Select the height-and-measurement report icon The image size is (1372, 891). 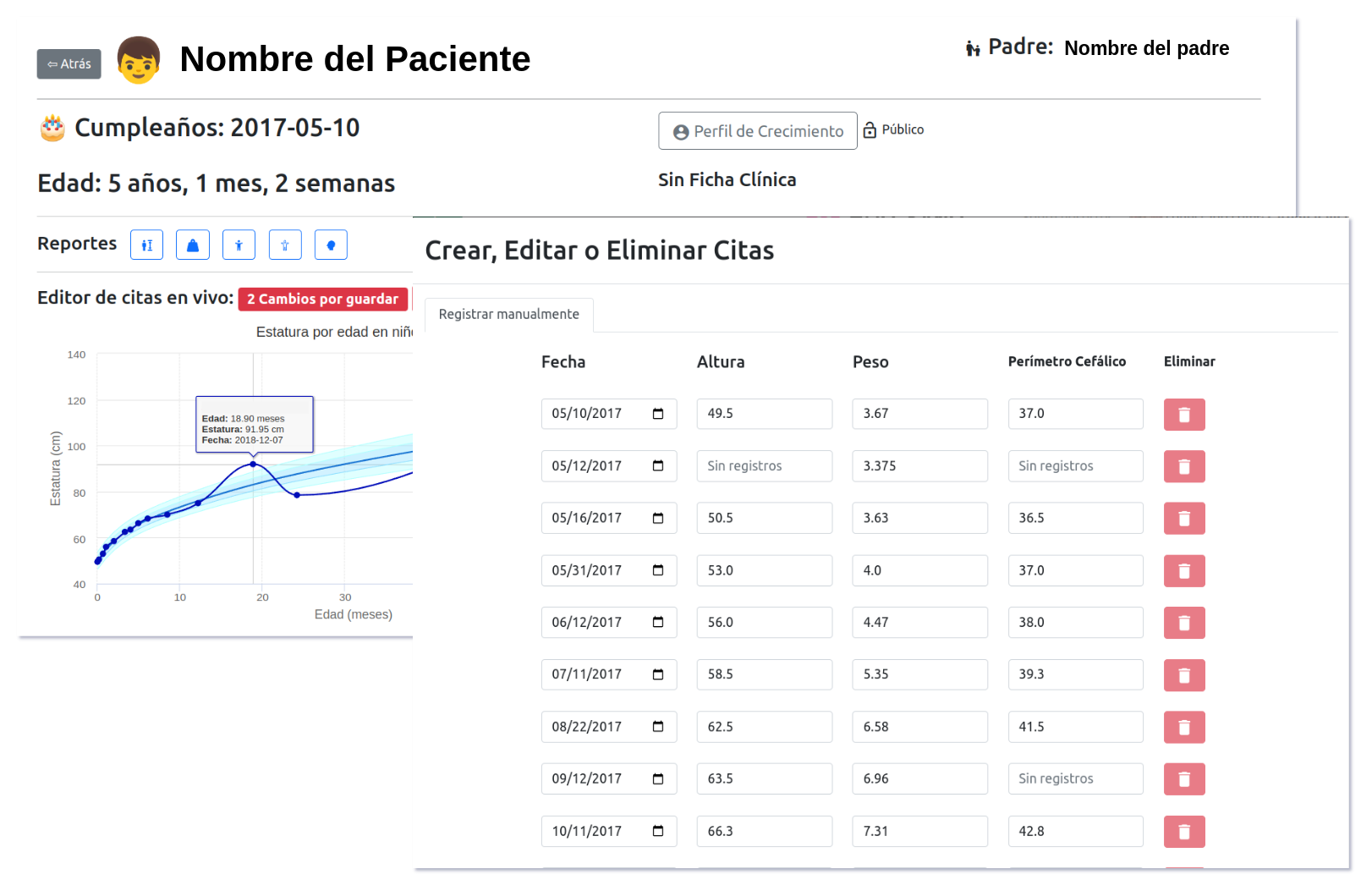pos(146,245)
